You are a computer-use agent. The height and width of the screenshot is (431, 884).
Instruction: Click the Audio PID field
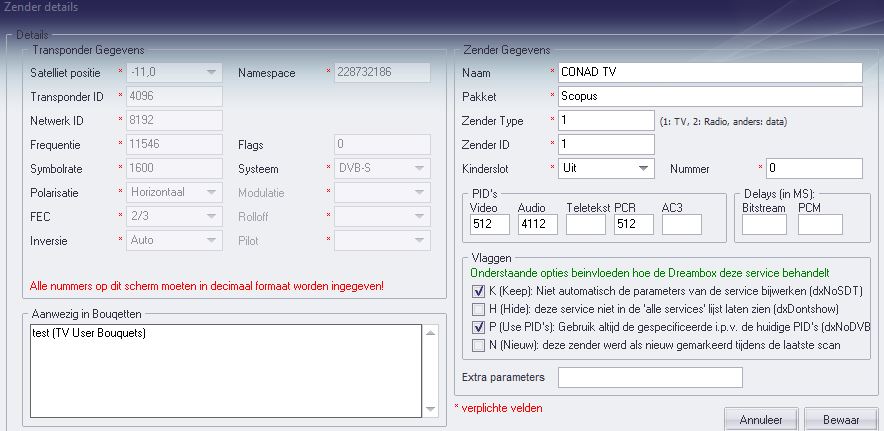pyautogui.click(x=537, y=225)
